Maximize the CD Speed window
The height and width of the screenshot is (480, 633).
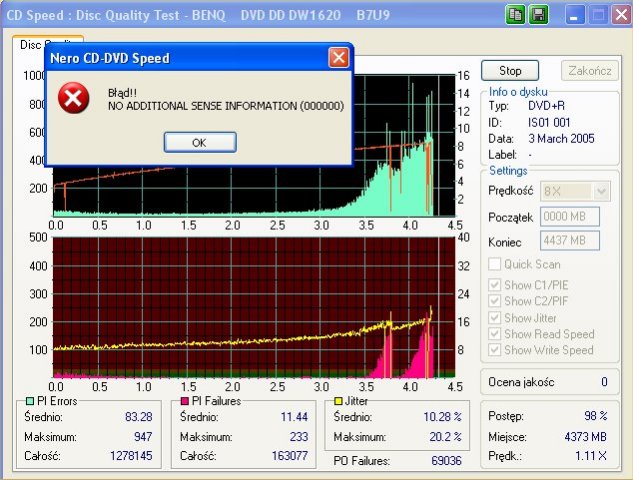coord(598,15)
